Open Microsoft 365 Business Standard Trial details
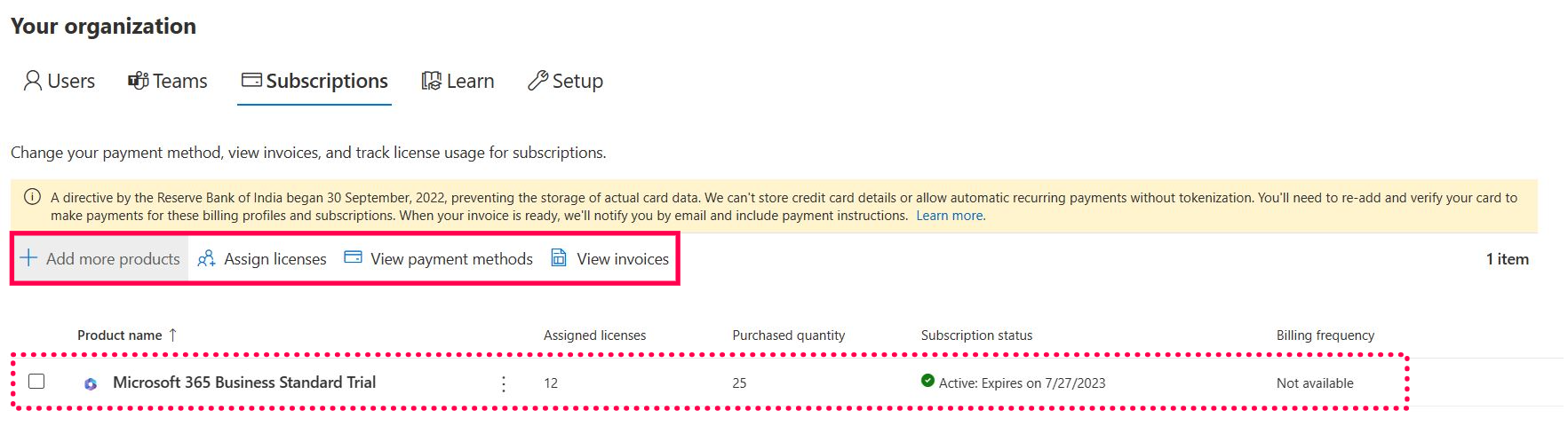 (x=244, y=383)
